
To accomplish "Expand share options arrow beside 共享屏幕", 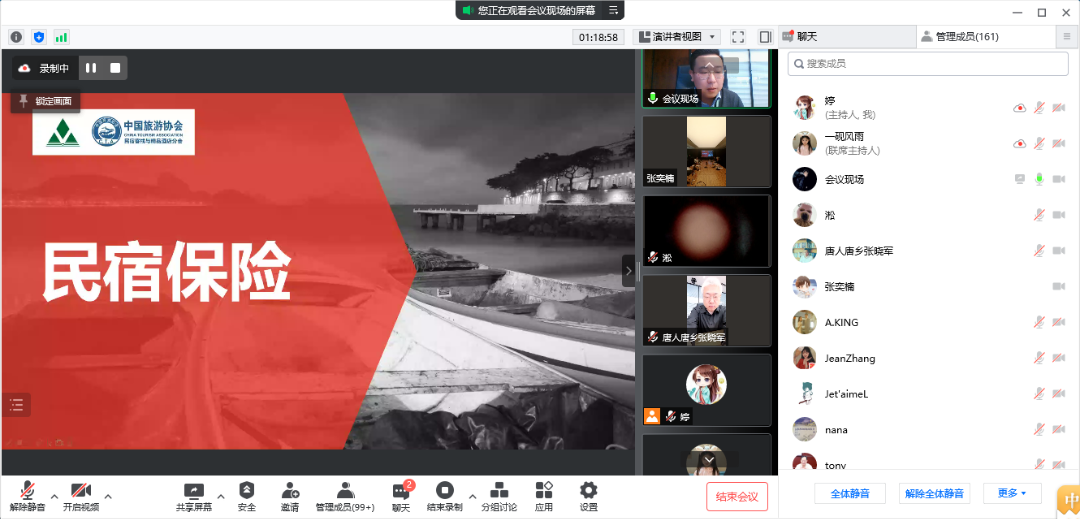I will 221,496.
